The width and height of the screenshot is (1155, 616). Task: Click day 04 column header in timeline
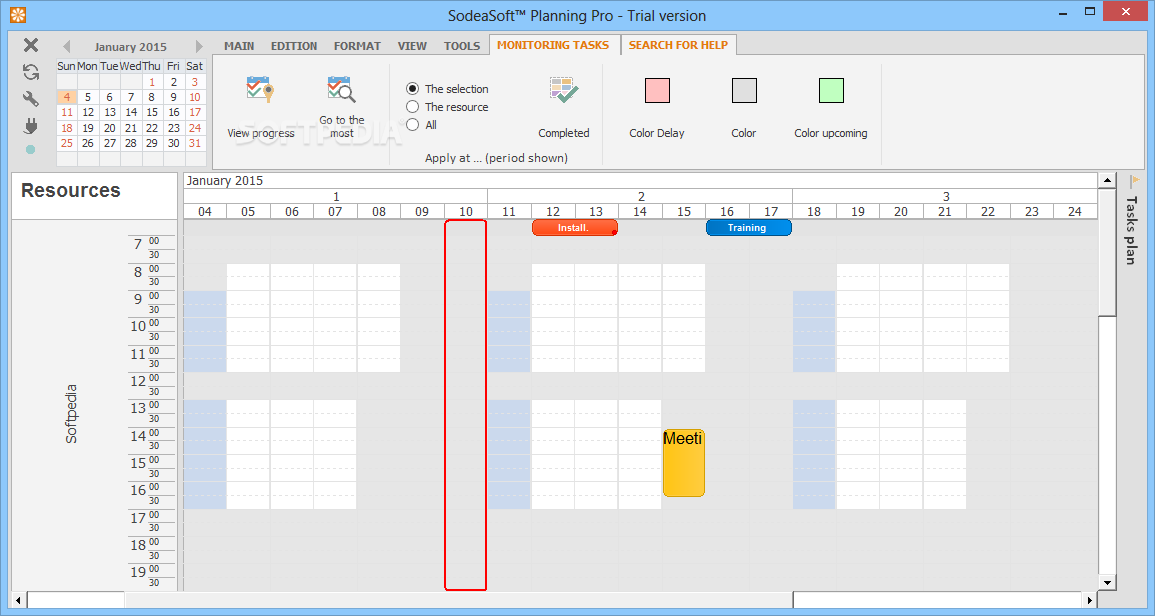(x=205, y=211)
